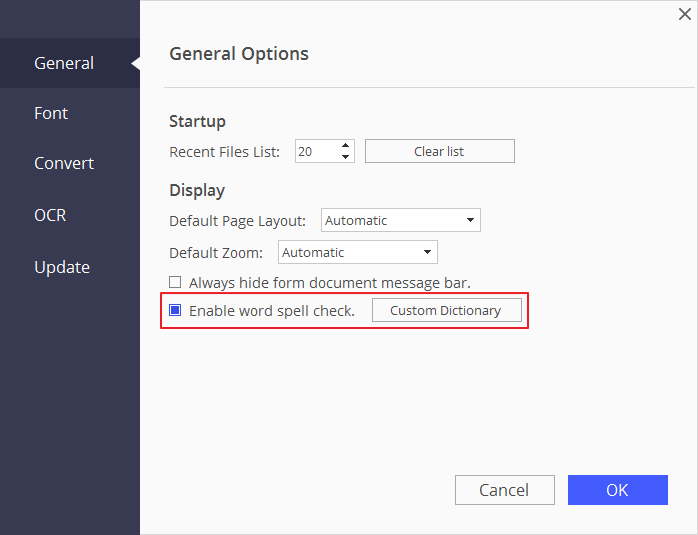
Task: Expand the Default Zoom dropdown
Action: 427,253
